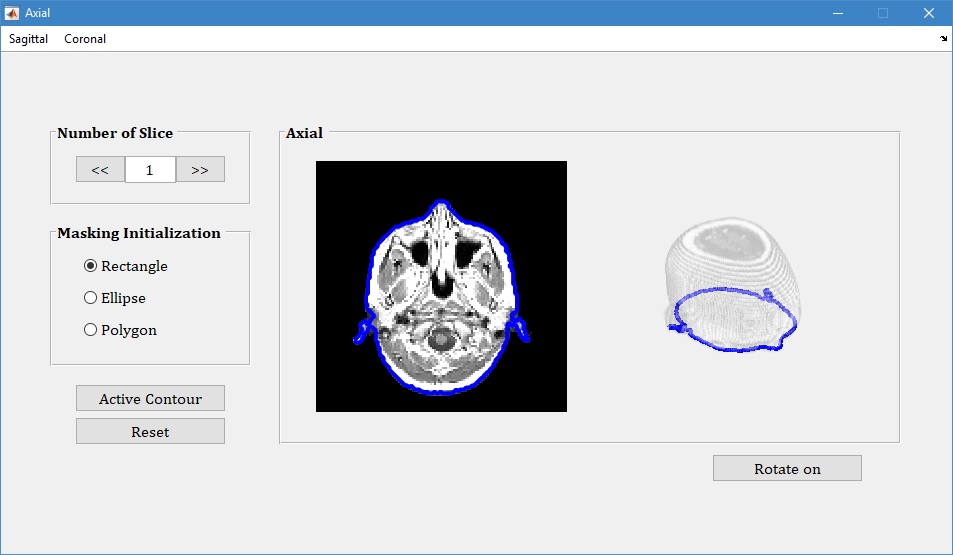
Task: Open the Sagittal menu
Action: click(29, 39)
